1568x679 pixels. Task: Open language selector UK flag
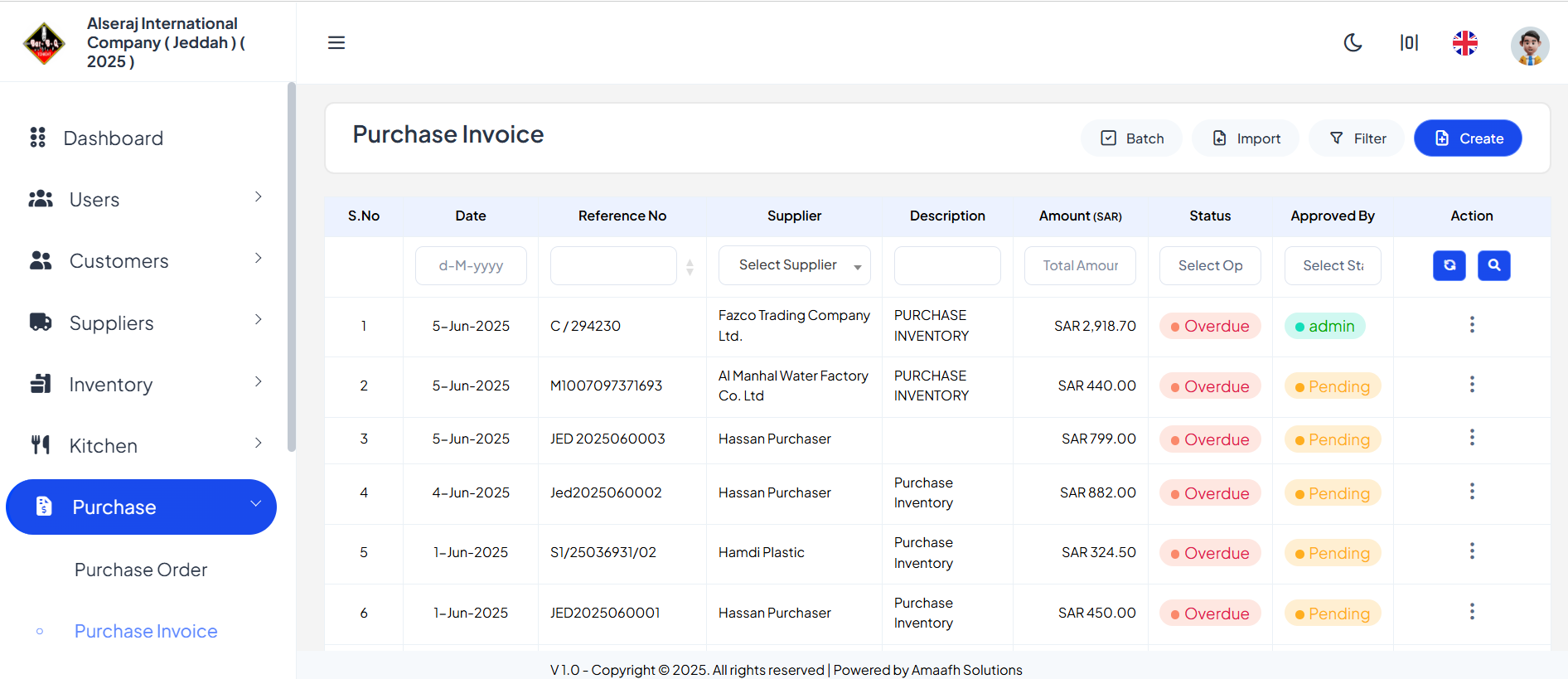(1464, 42)
